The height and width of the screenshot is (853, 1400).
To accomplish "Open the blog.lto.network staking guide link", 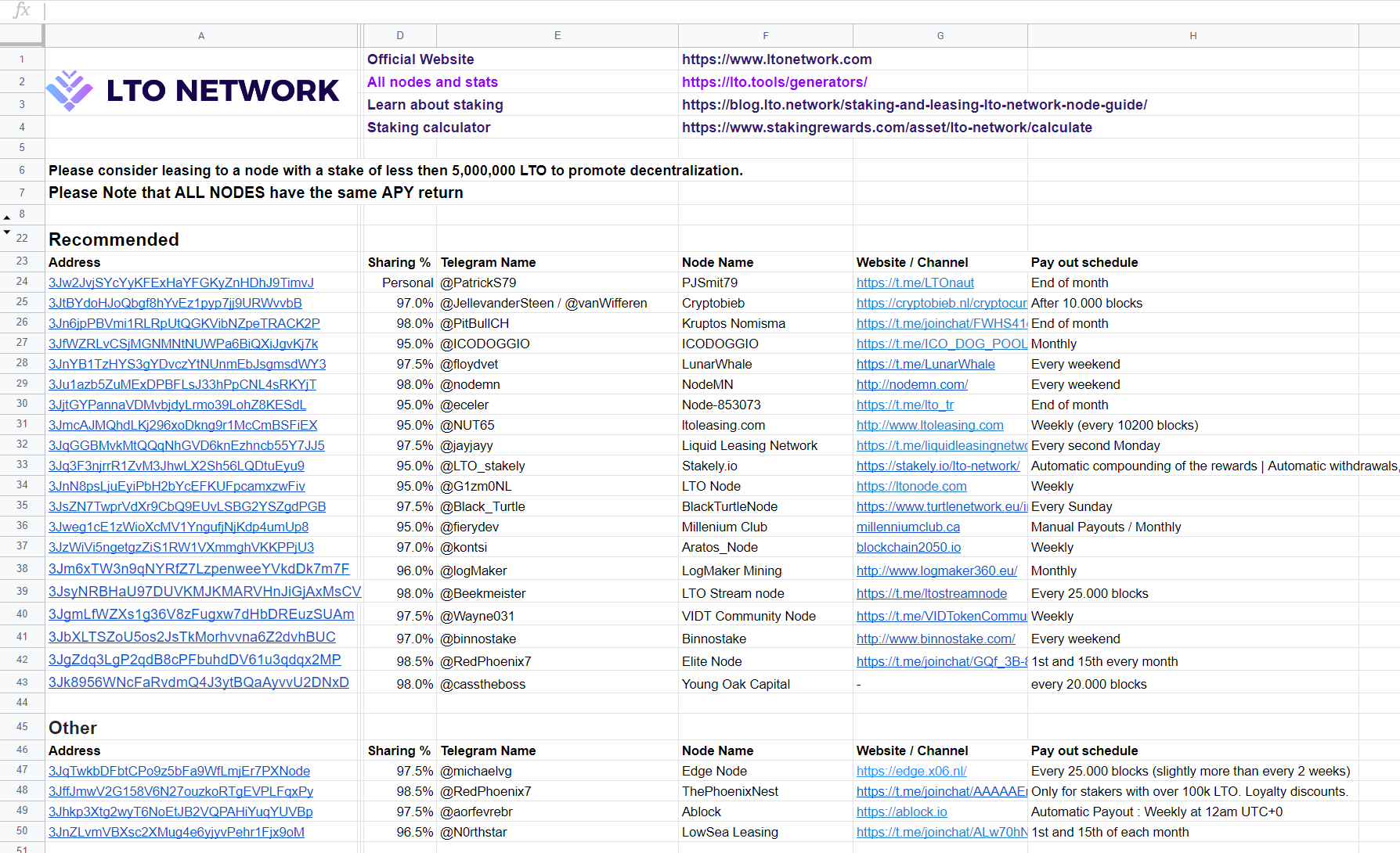I will click(915, 105).
